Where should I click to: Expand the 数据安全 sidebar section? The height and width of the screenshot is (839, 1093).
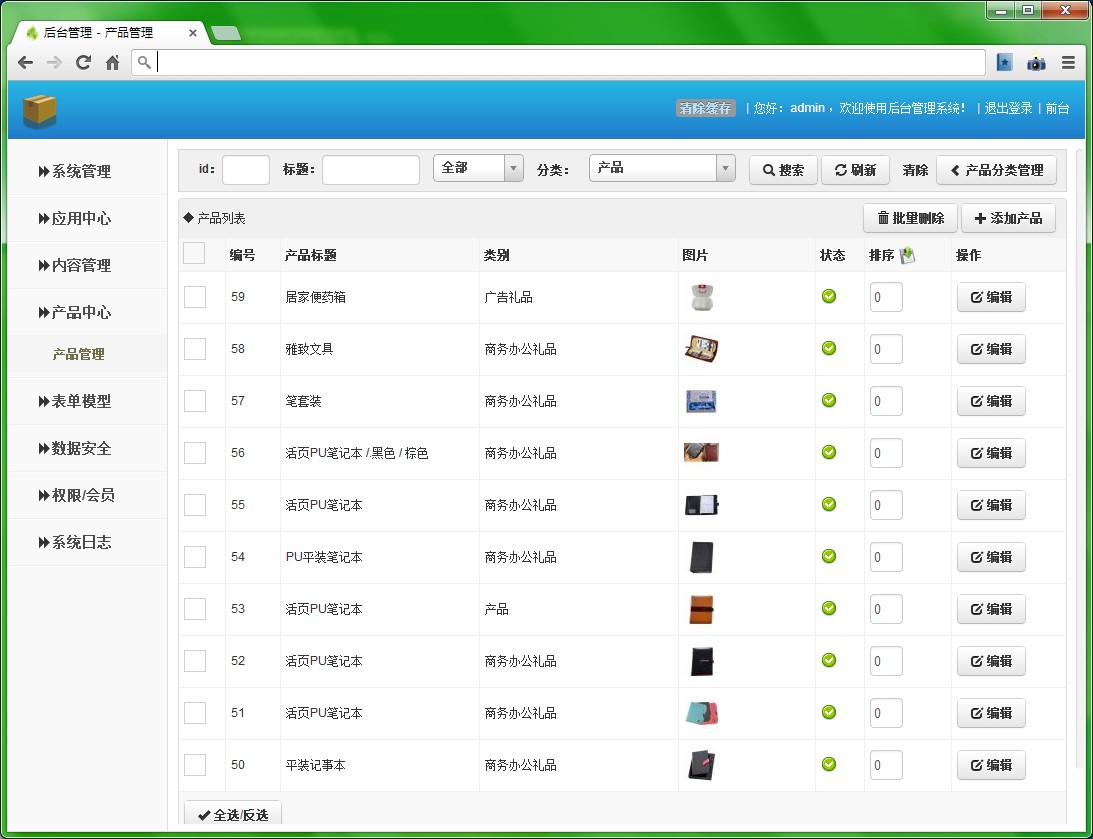[75, 448]
